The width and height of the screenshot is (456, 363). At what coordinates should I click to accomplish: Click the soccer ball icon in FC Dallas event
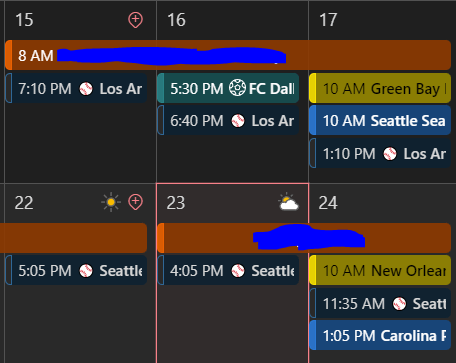237,88
